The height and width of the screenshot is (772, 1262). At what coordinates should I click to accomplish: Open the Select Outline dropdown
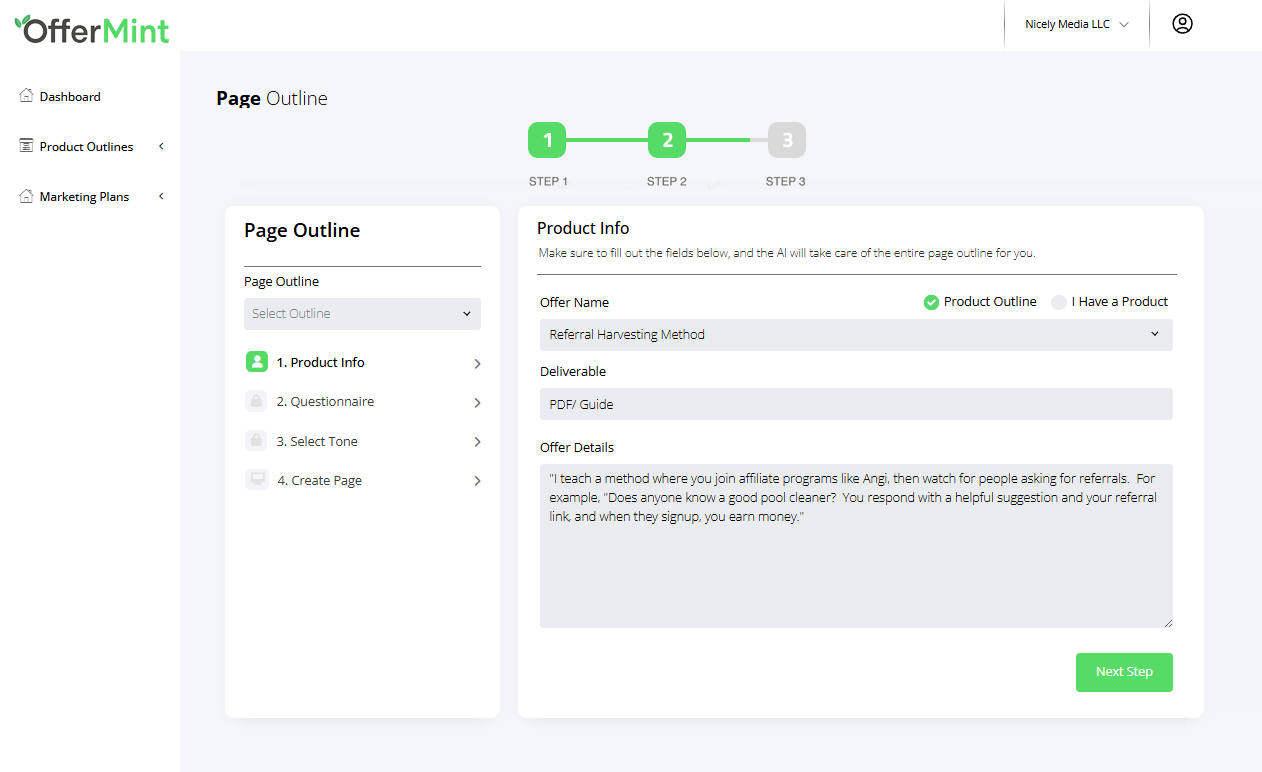pos(362,314)
